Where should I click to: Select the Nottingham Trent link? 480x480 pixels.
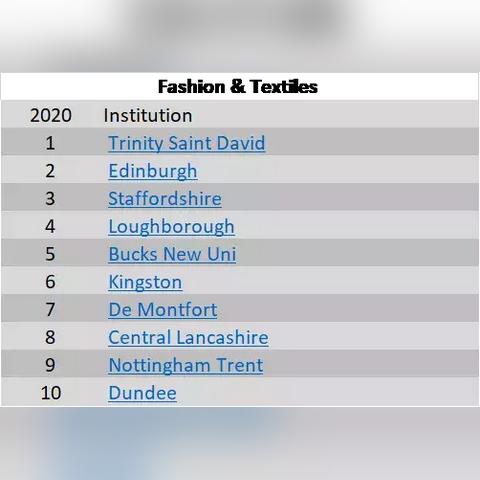pos(186,365)
